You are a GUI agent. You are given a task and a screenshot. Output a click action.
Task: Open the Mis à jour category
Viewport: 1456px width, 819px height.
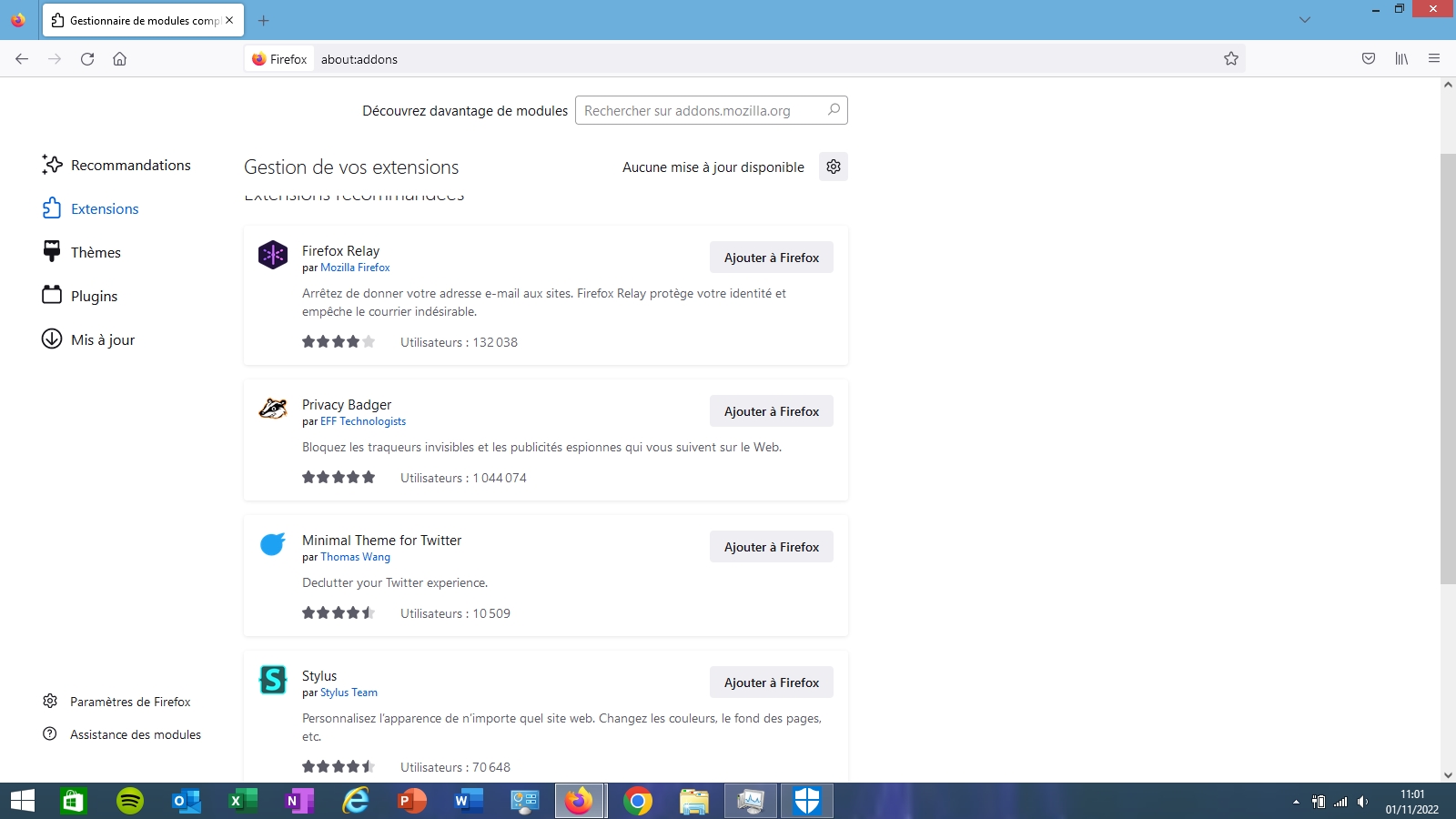[88, 339]
